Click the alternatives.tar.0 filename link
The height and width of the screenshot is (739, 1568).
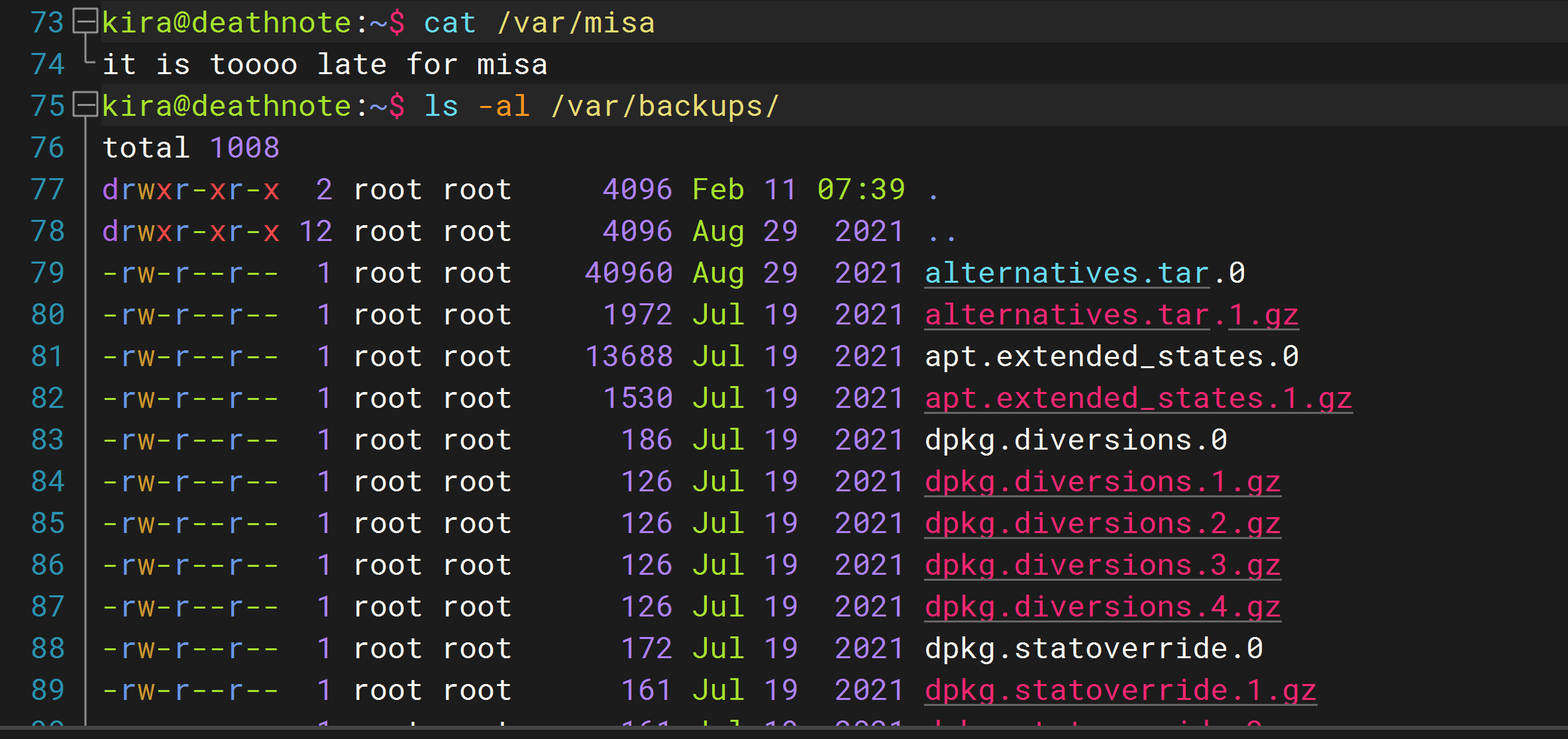(1067, 273)
